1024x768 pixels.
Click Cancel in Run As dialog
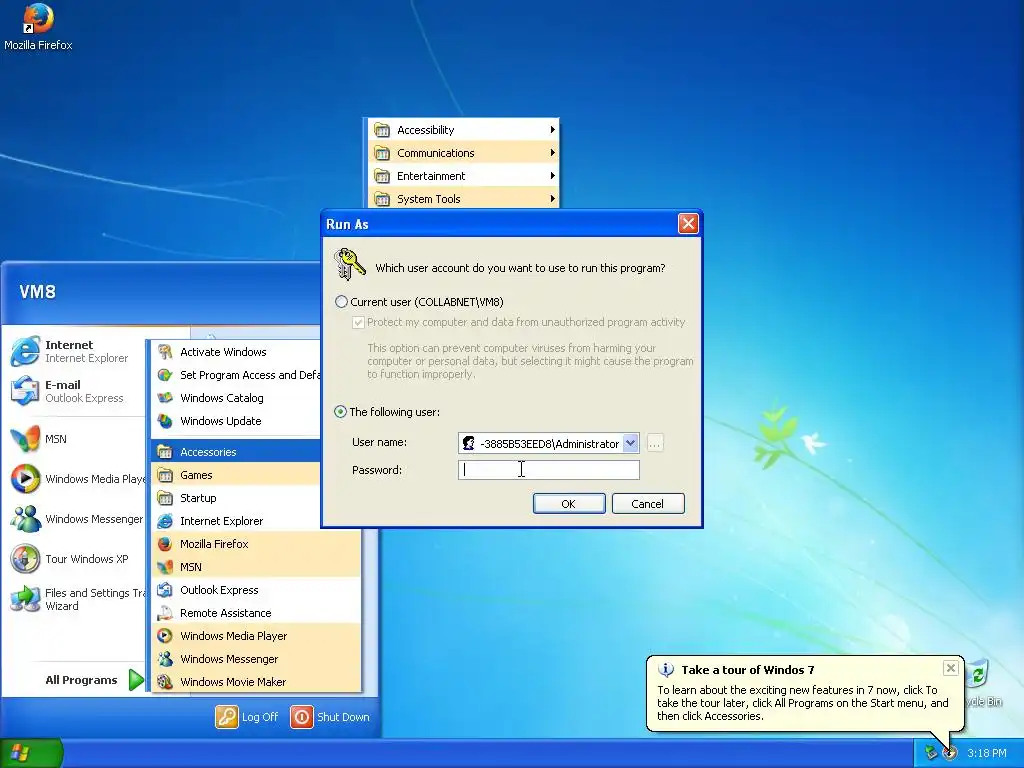point(648,504)
